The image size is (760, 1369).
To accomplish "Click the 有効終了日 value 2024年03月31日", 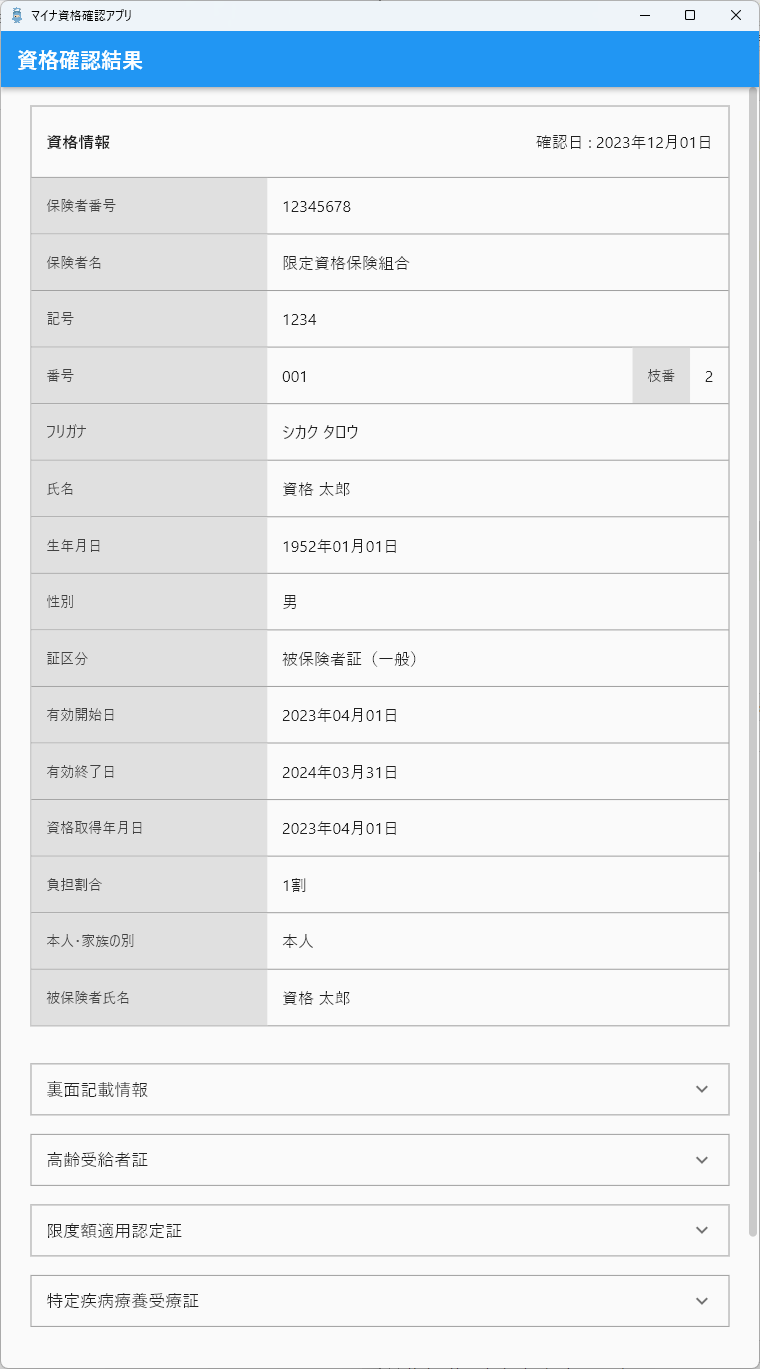I will 340,772.
